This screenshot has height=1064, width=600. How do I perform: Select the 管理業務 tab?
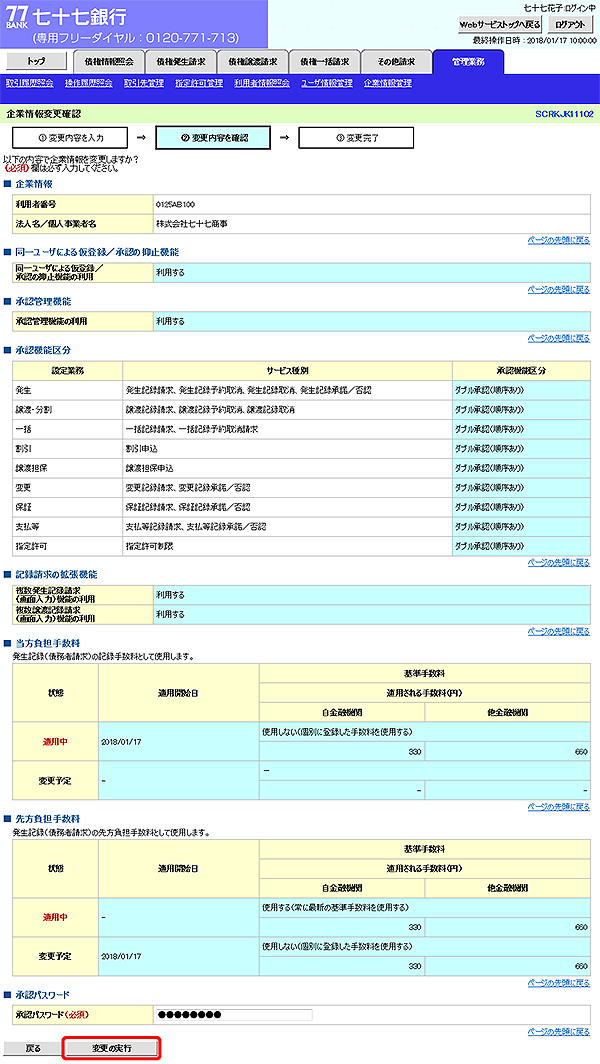click(468, 62)
